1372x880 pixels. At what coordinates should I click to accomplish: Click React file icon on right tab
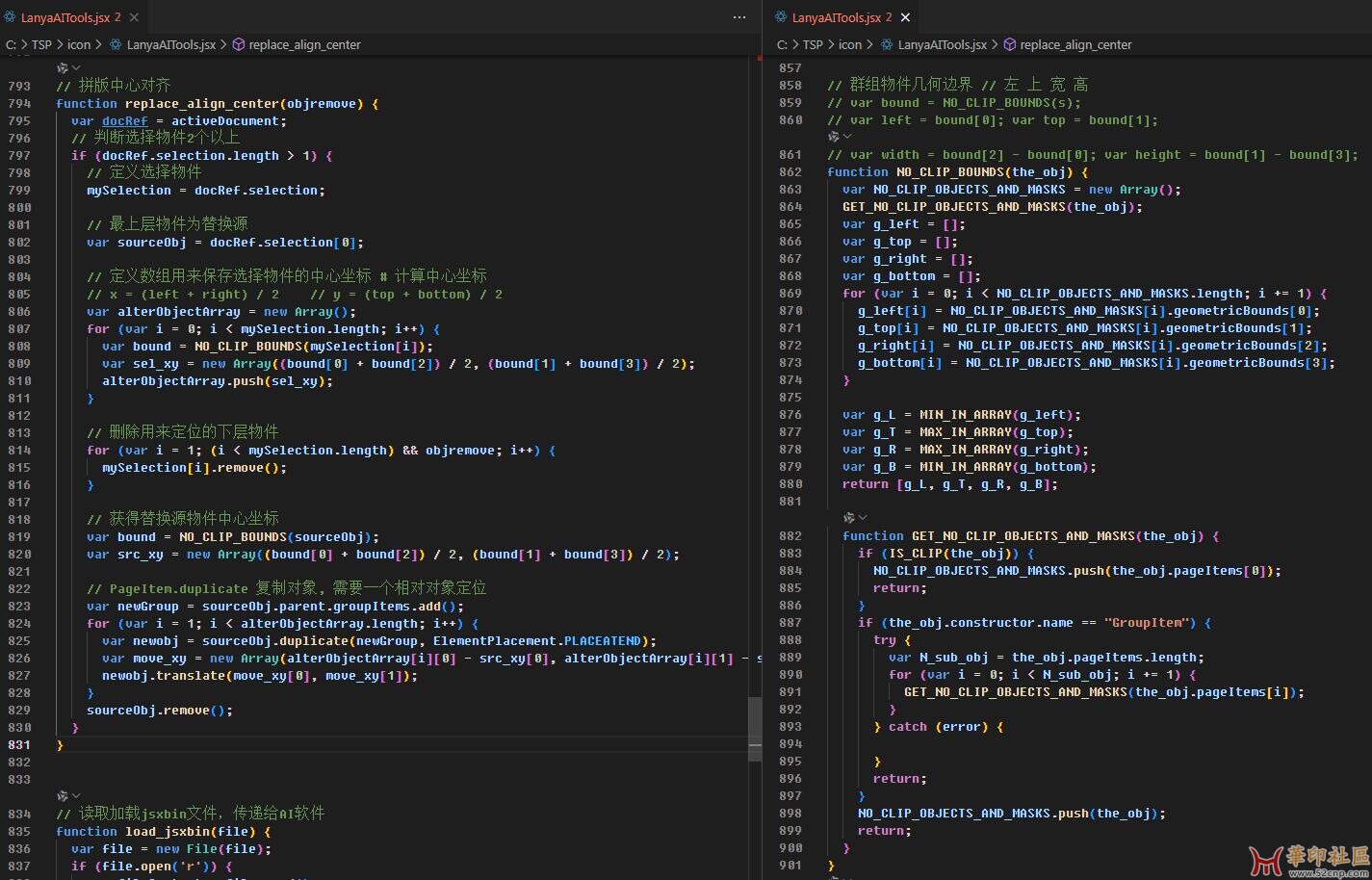coord(782,17)
